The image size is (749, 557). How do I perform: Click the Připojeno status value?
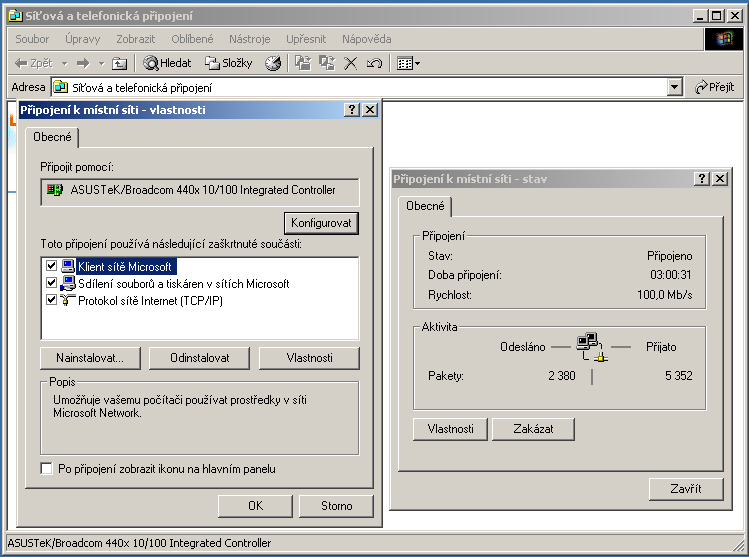pos(669,256)
